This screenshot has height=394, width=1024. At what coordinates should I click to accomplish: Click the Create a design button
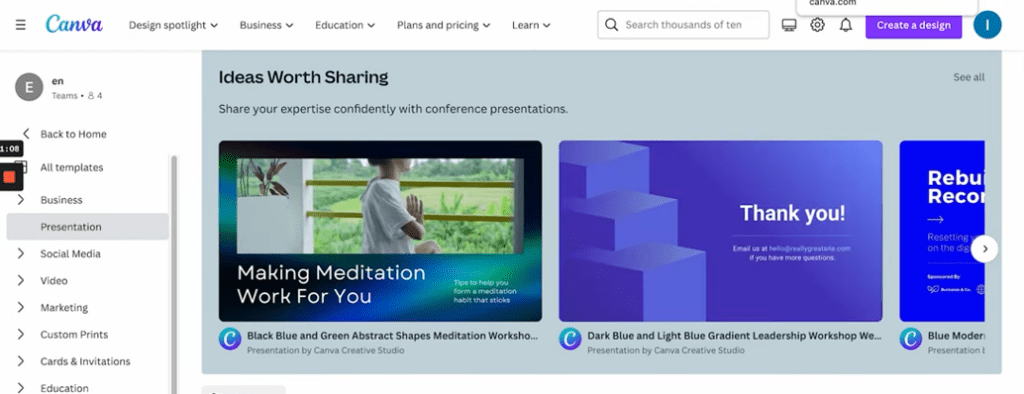tap(914, 25)
